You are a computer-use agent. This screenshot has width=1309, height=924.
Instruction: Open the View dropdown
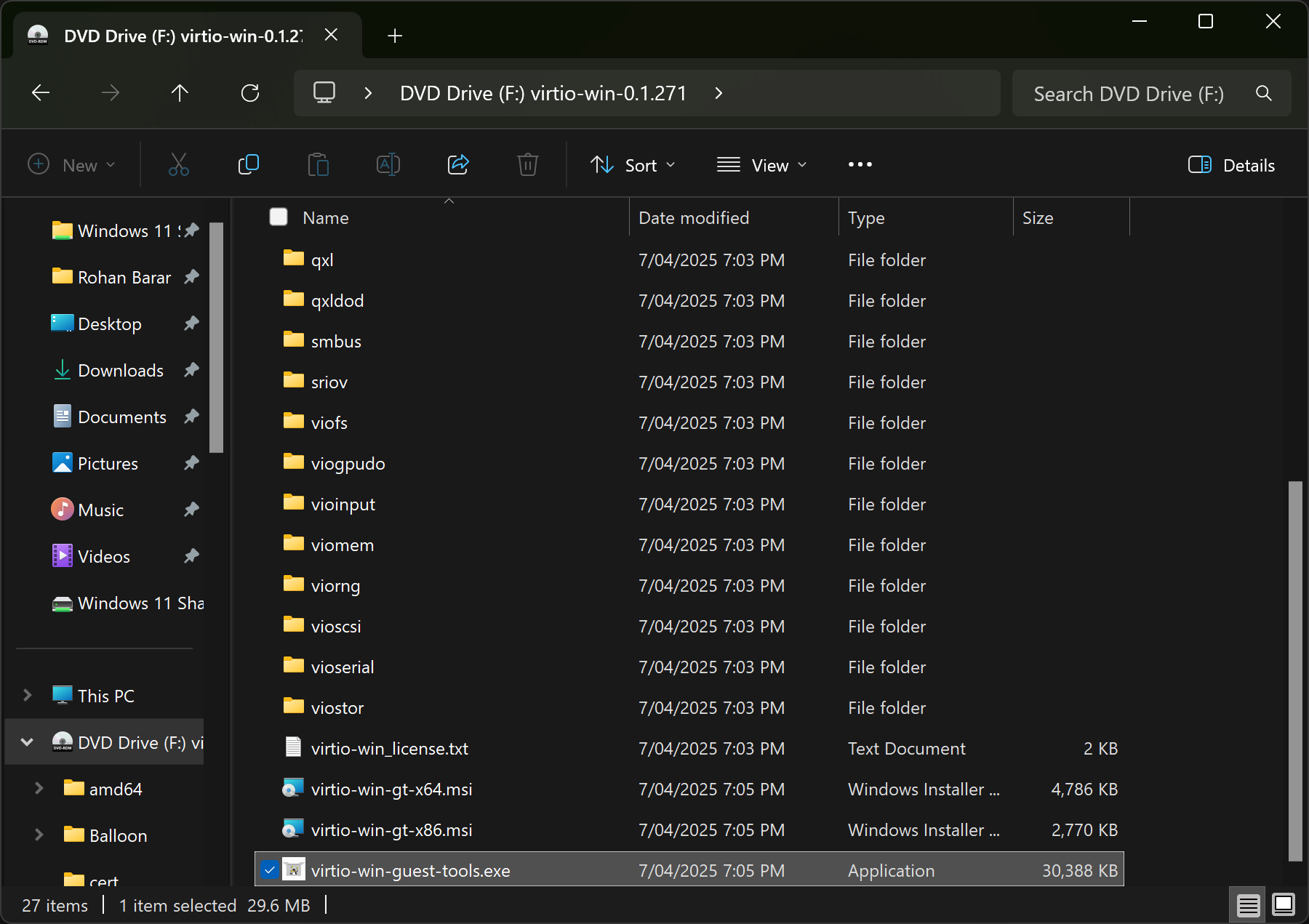click(x=761, y=165)
